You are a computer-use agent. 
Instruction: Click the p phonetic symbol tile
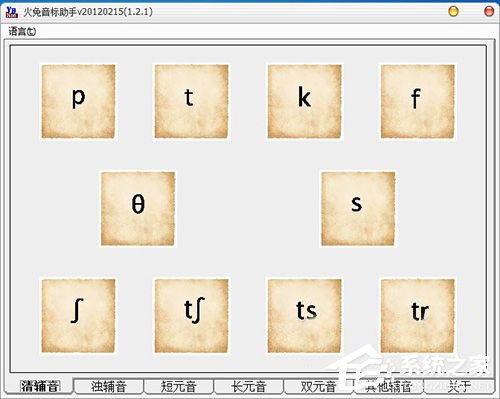78,101
